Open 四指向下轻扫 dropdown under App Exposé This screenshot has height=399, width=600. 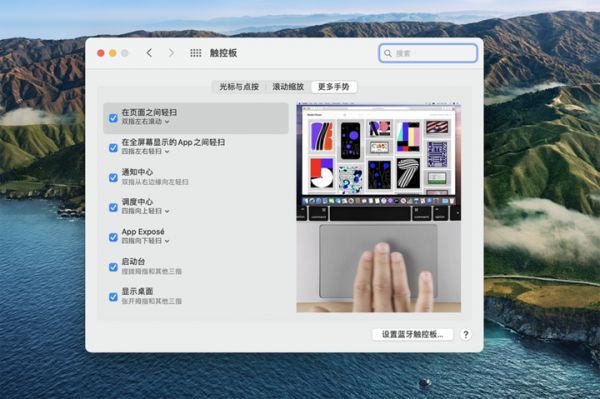[145, 241]
